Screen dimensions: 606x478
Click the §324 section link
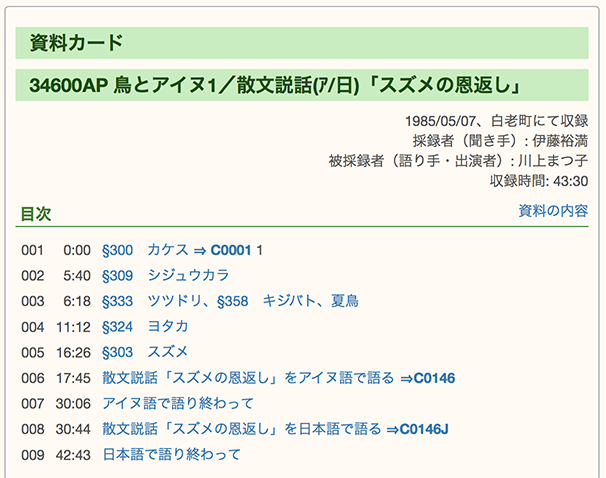117,326
